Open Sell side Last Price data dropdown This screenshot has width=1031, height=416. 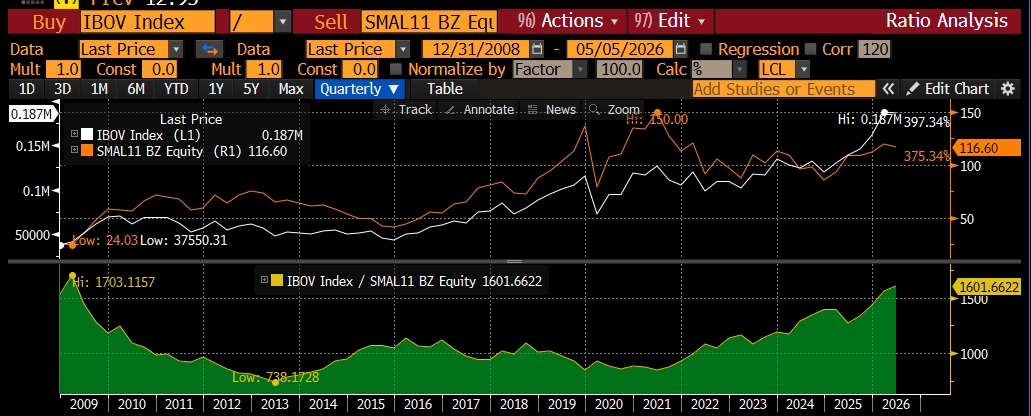click(x=402, y=49)
